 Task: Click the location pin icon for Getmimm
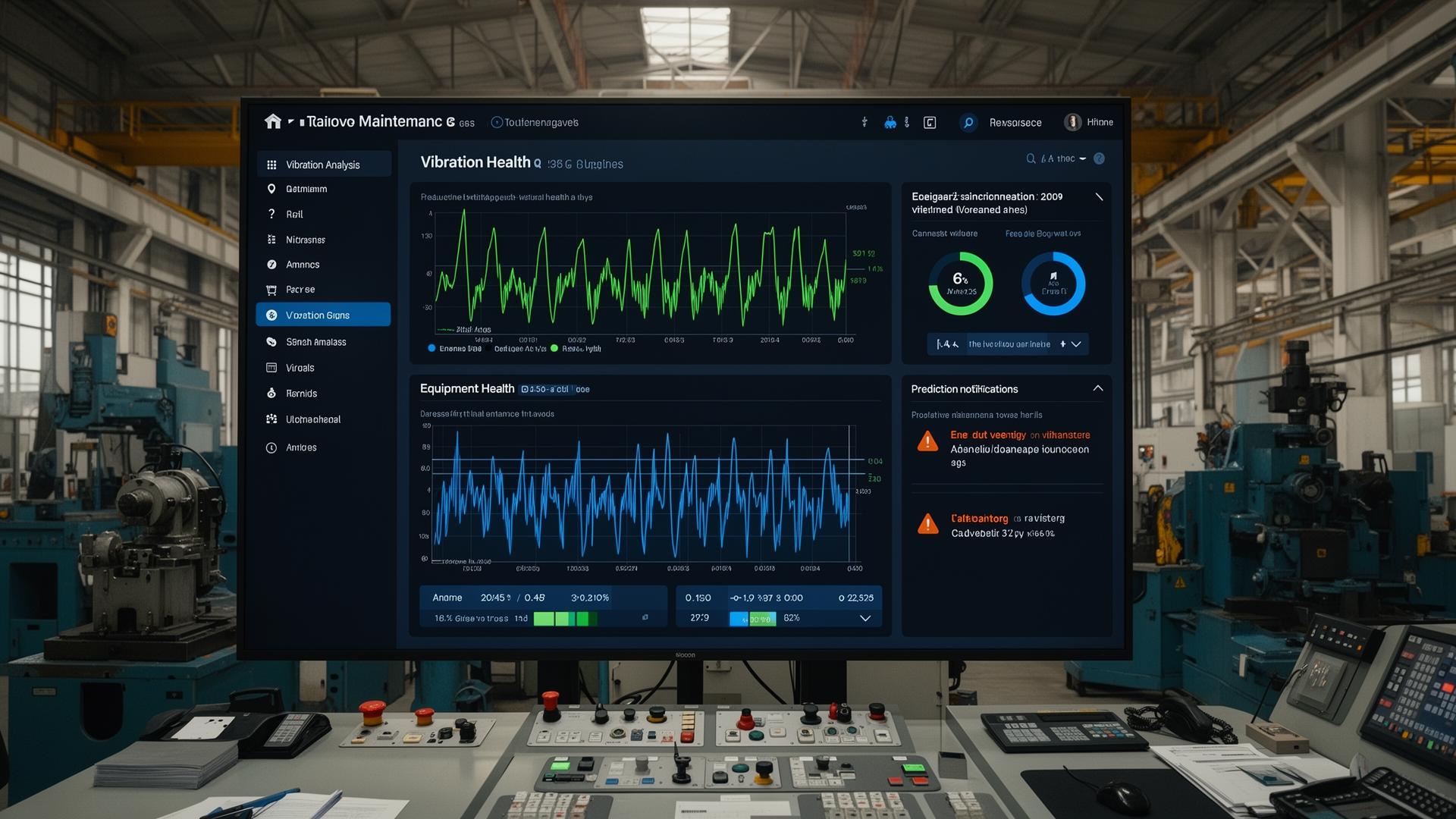point(271,189)
